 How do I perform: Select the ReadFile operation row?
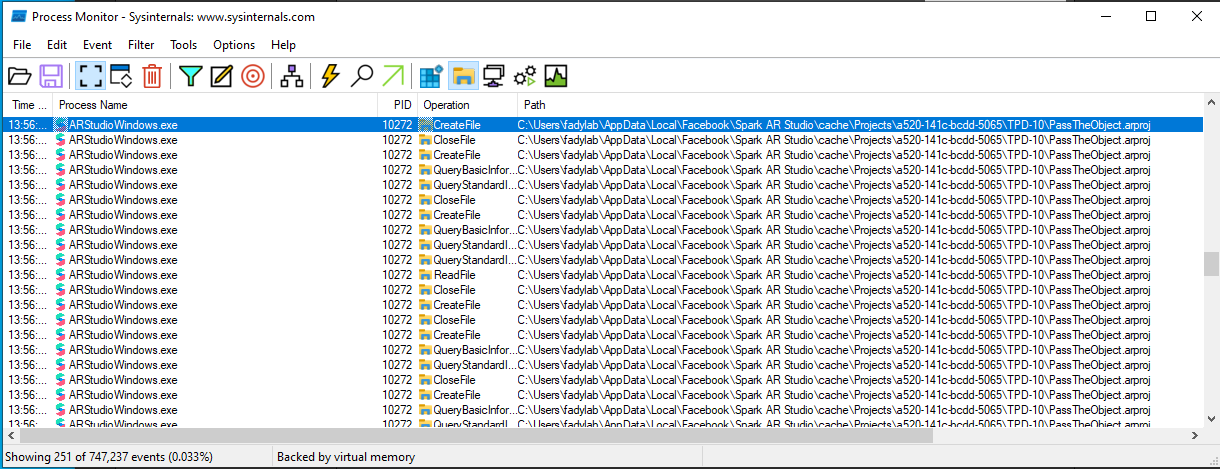pyautogui.click(x=602, y=275)
